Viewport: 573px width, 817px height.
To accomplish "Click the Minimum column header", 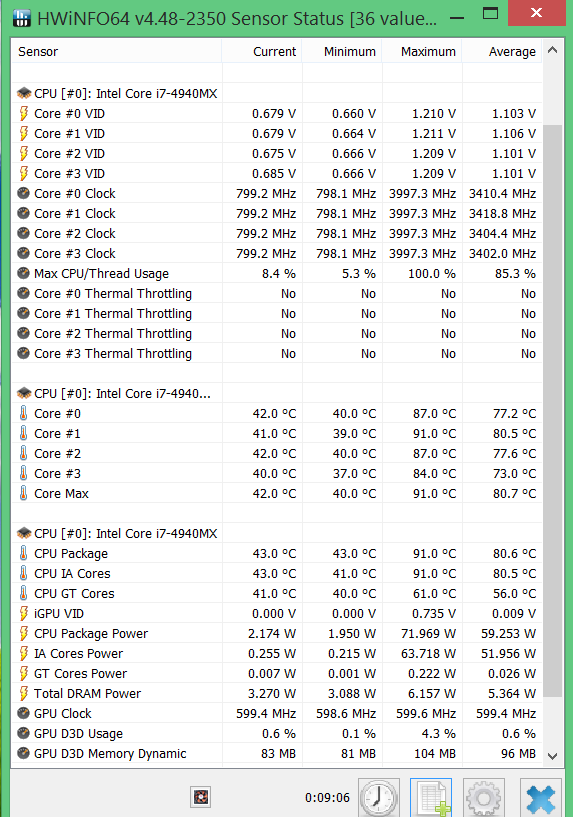I will (x=342, y=52).
